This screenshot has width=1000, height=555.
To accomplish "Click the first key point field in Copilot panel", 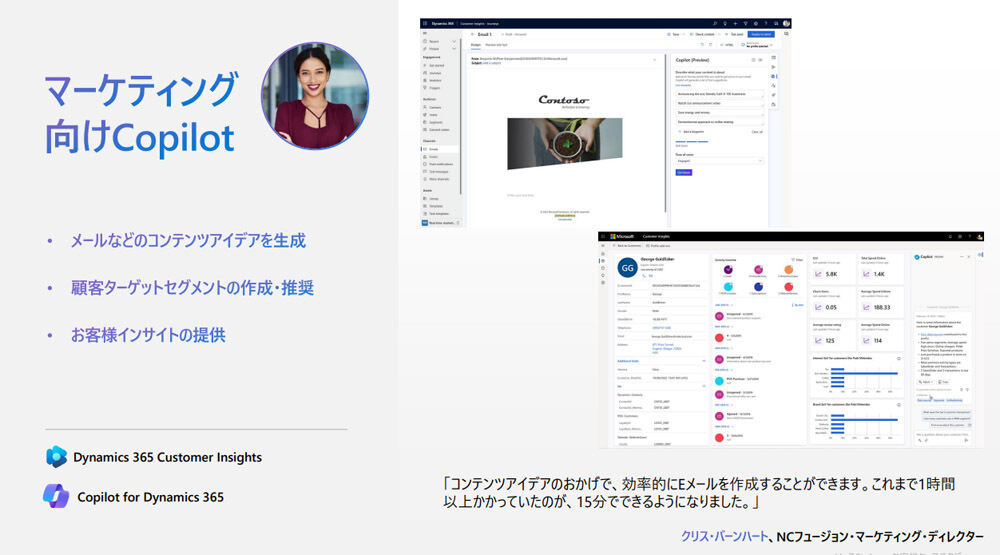I will click(719, 94).
